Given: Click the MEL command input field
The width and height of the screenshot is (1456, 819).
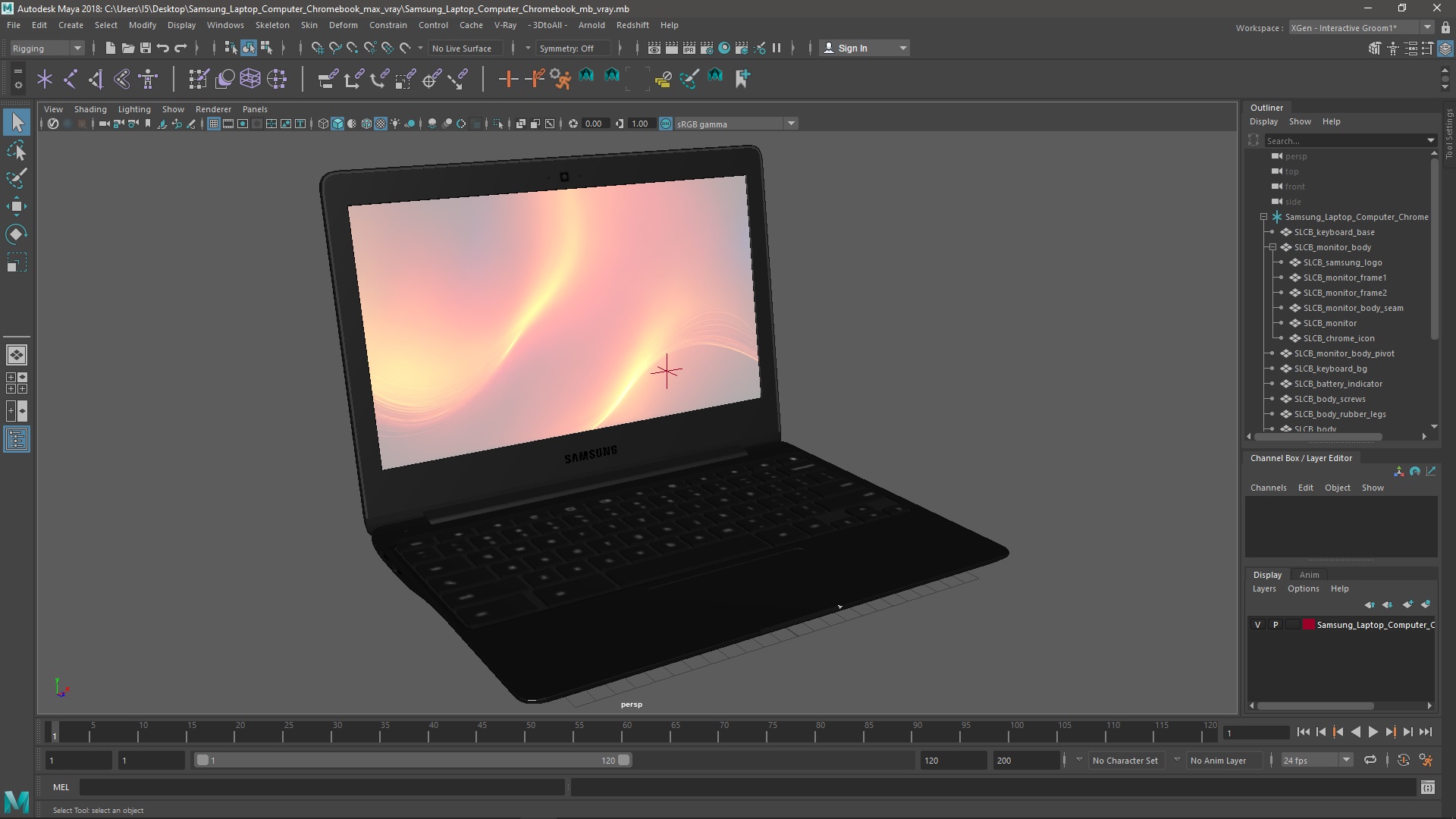Looking at the screenshot, I should [322, 787].
